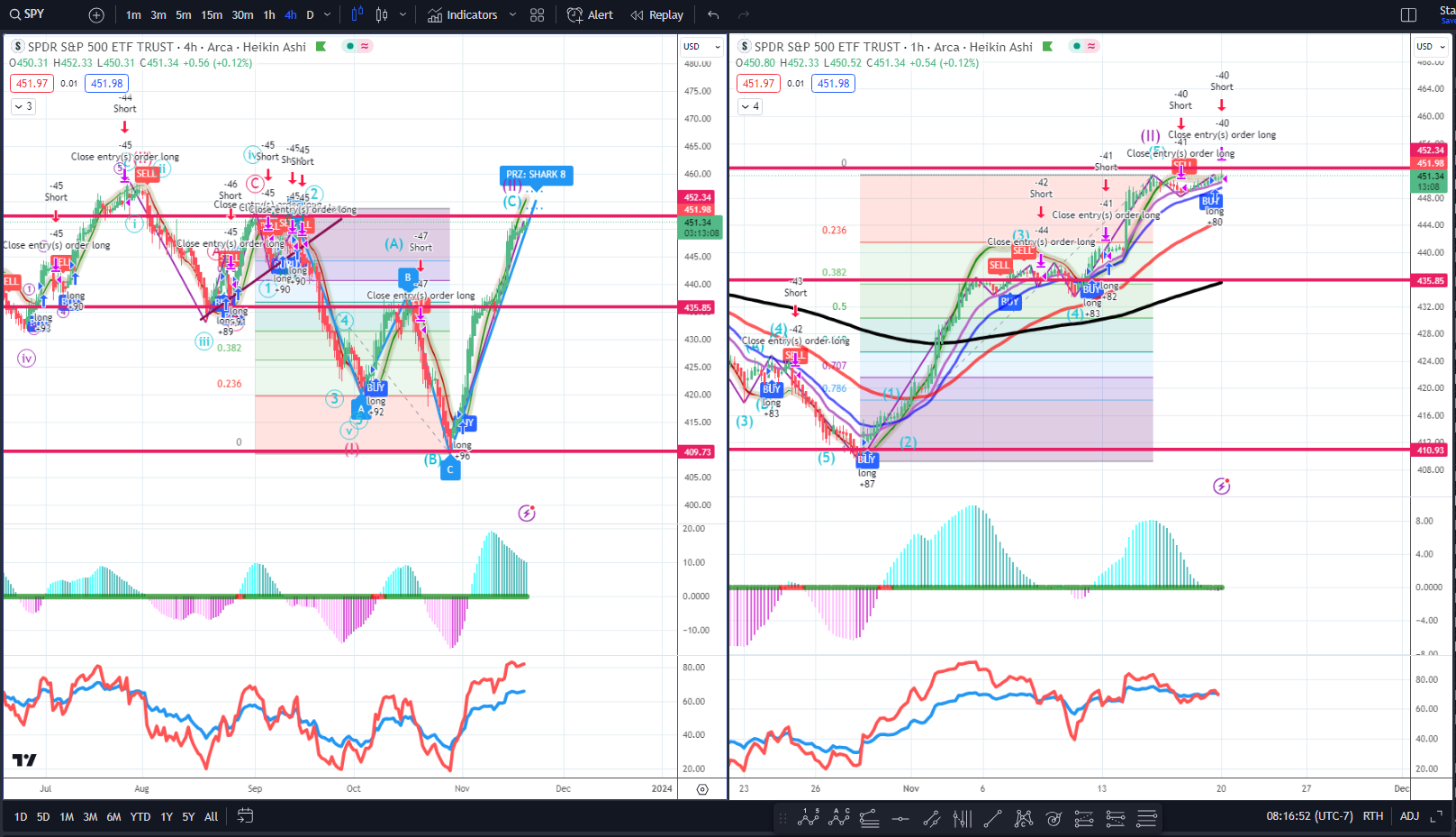Viewport: 1456px width, 837px height.
Task: Click the undo arrow
Action: 713,15
